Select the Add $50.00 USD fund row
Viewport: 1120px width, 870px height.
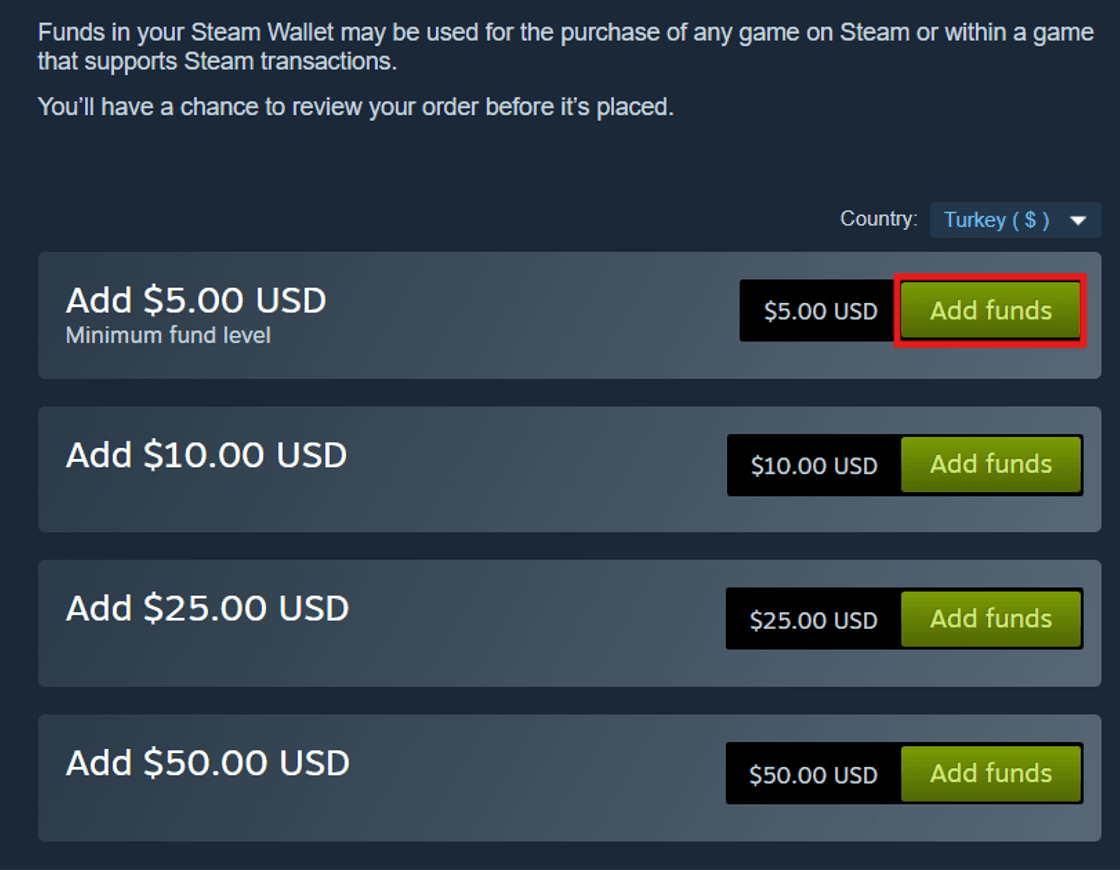tap(400, 777)
